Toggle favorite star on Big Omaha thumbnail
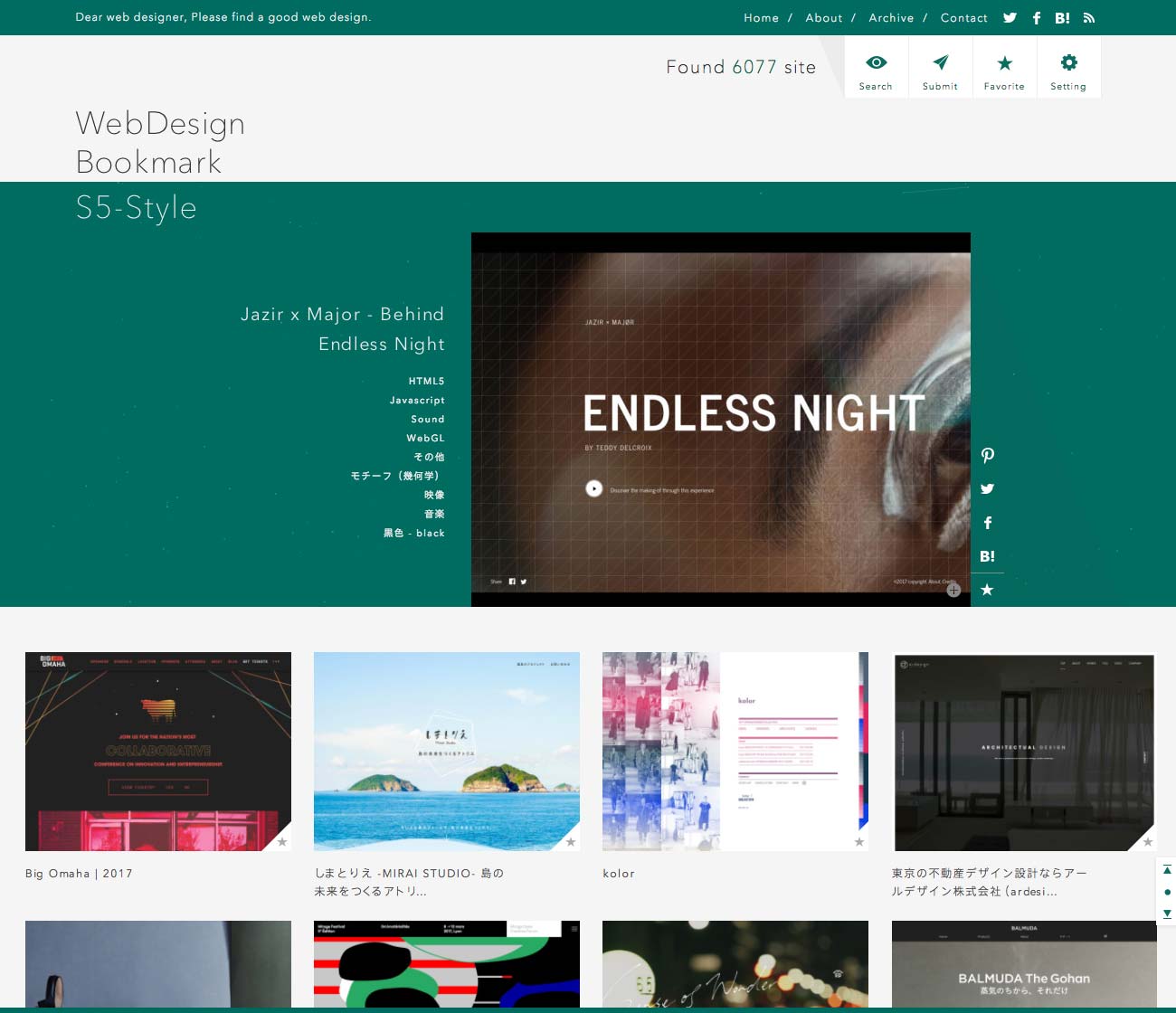Image resolution: width=1176 pixels, height=1013 pixels. (x=282, y=842)
